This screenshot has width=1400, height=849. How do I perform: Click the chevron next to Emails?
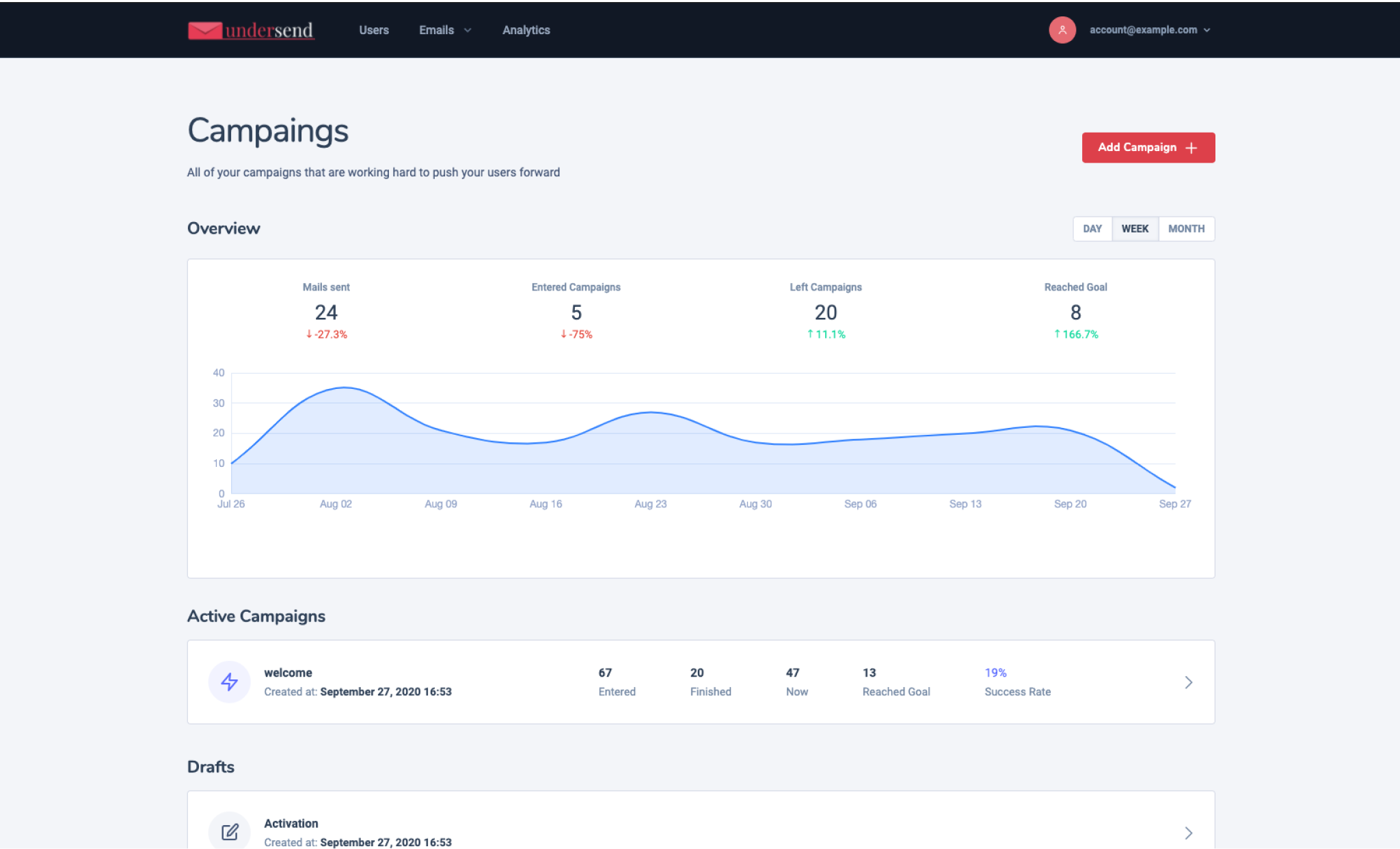[x=468, y=30]
